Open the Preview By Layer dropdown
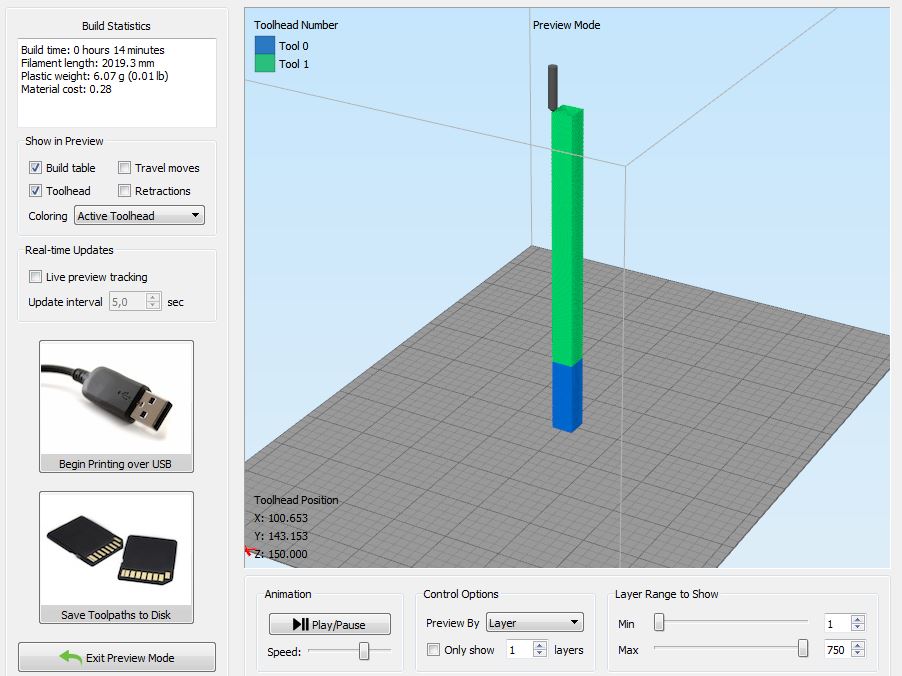 [x=534, y=623]
